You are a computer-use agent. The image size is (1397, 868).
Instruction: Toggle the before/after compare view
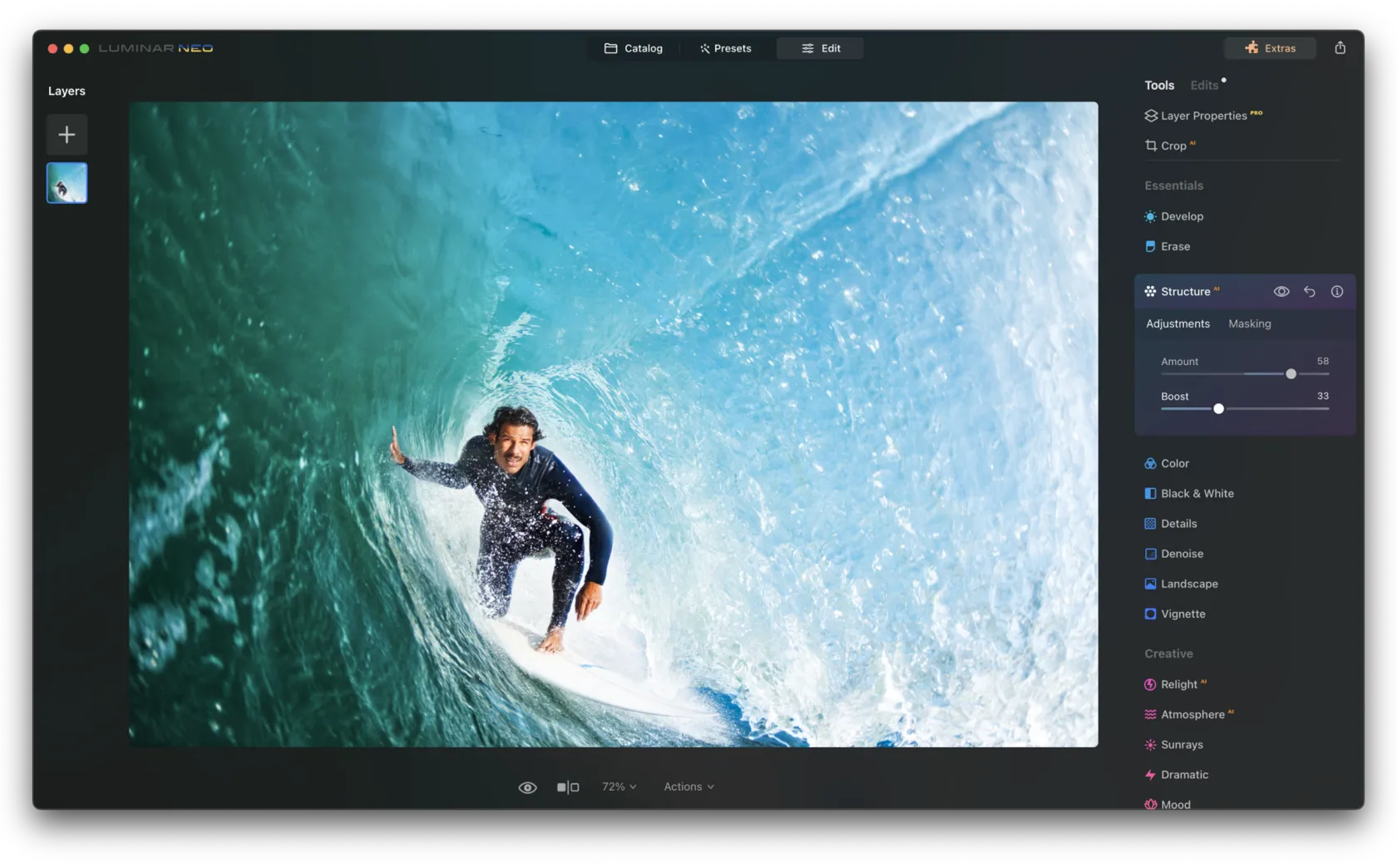(568, 787)
